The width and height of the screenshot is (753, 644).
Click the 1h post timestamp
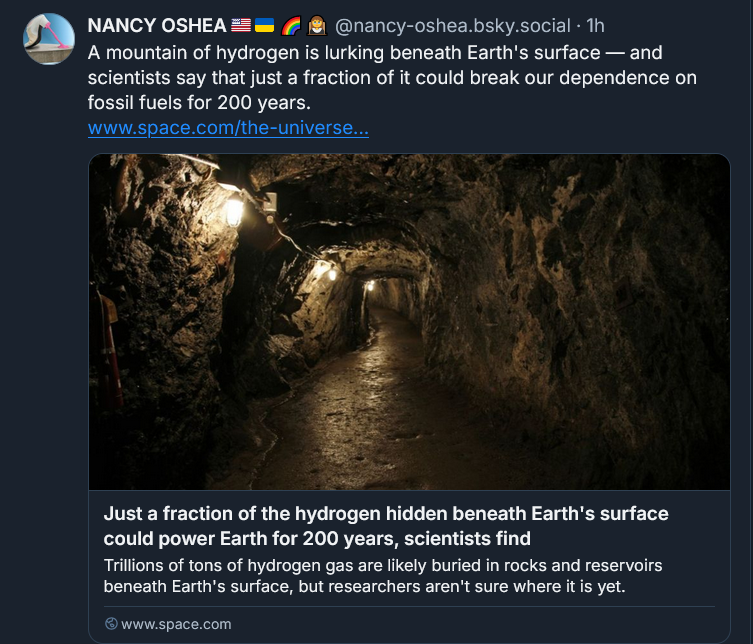coord(594,25)
